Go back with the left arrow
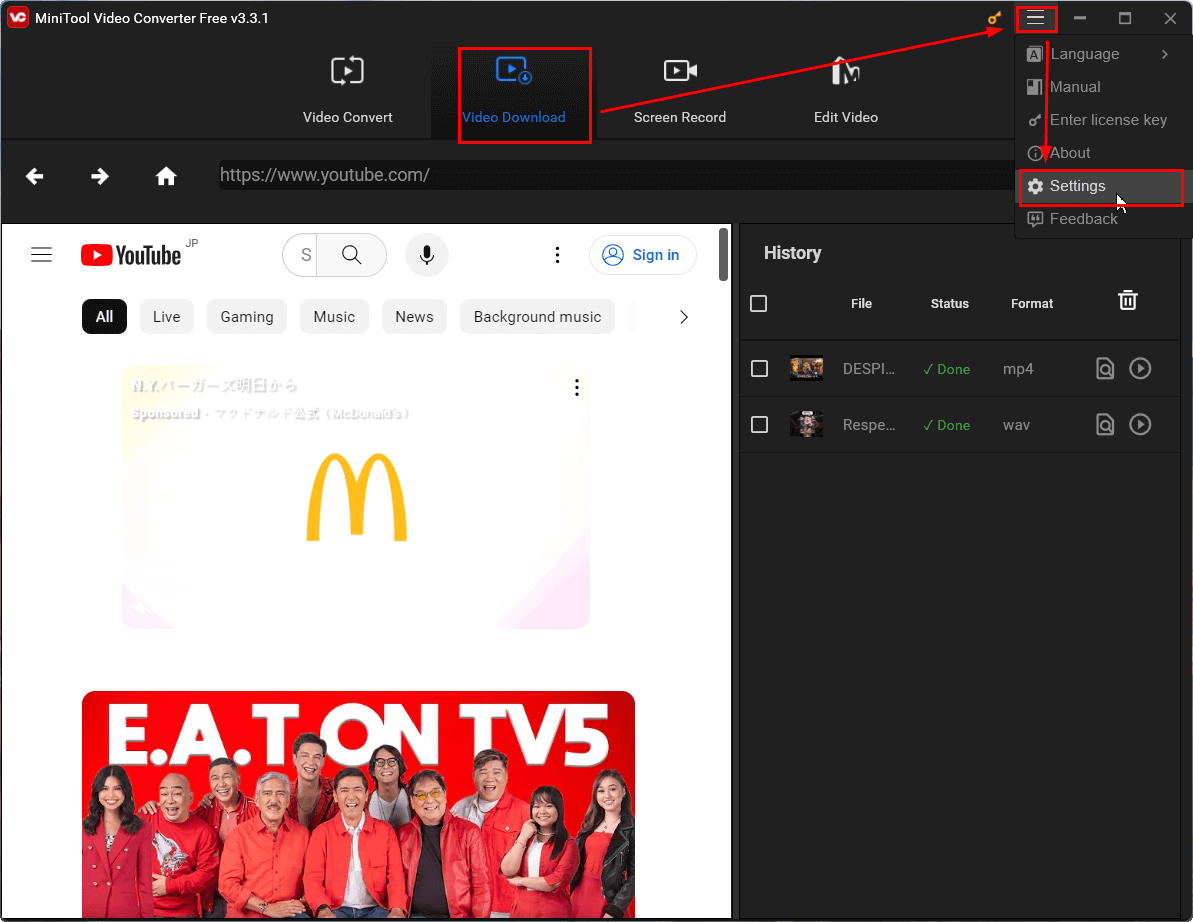Viewport: 1193px width, 922px height. click(x=34, y=176)
